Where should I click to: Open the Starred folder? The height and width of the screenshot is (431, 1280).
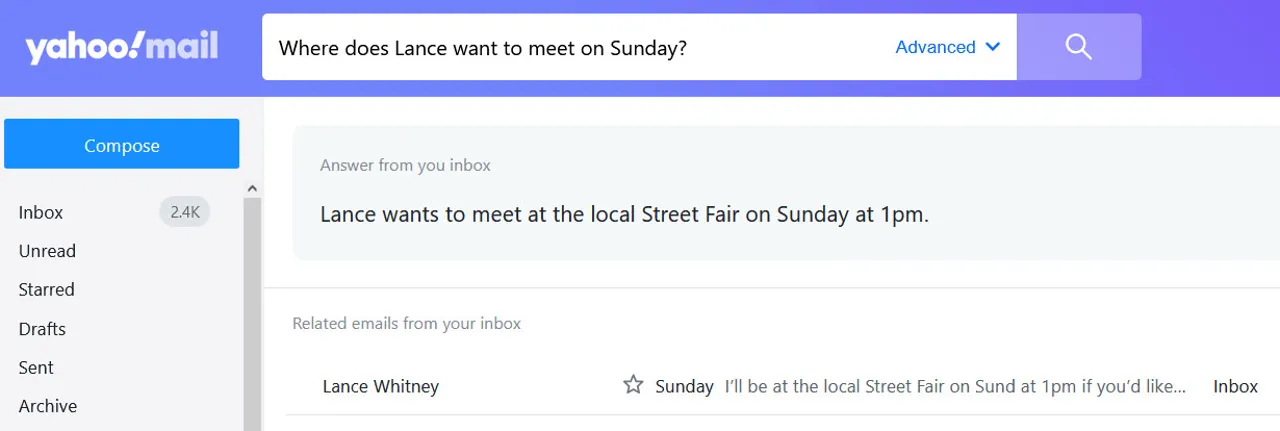pos(46,289)
